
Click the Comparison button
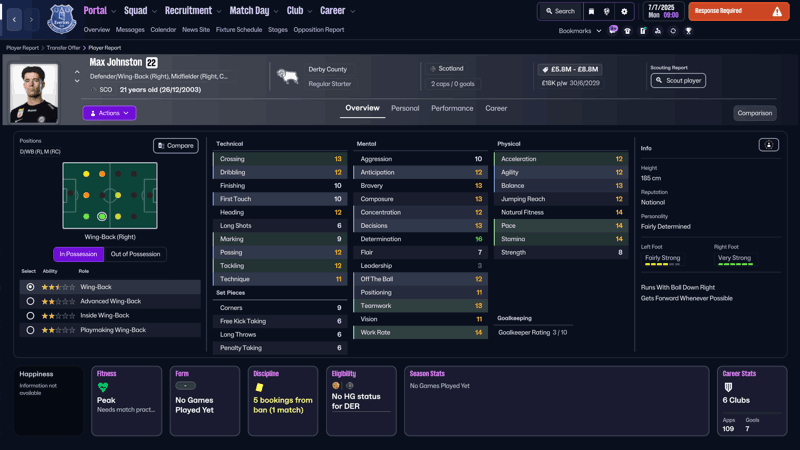pos(755,113)
